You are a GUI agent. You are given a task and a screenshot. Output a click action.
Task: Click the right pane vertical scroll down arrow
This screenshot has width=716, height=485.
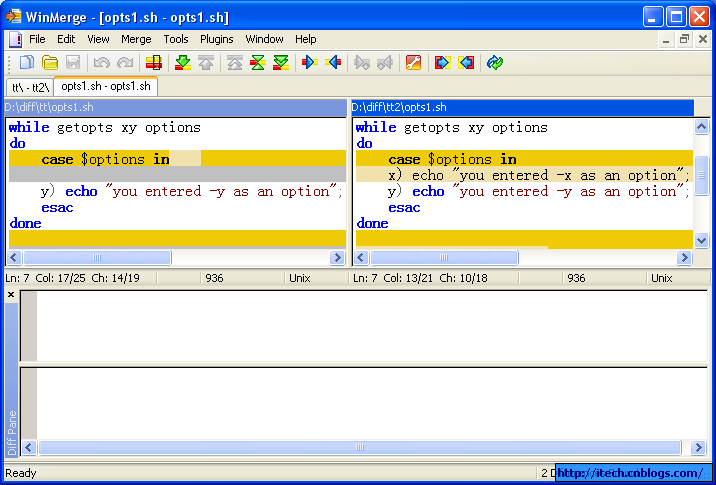pyautogui.click(x=701, y=240)
